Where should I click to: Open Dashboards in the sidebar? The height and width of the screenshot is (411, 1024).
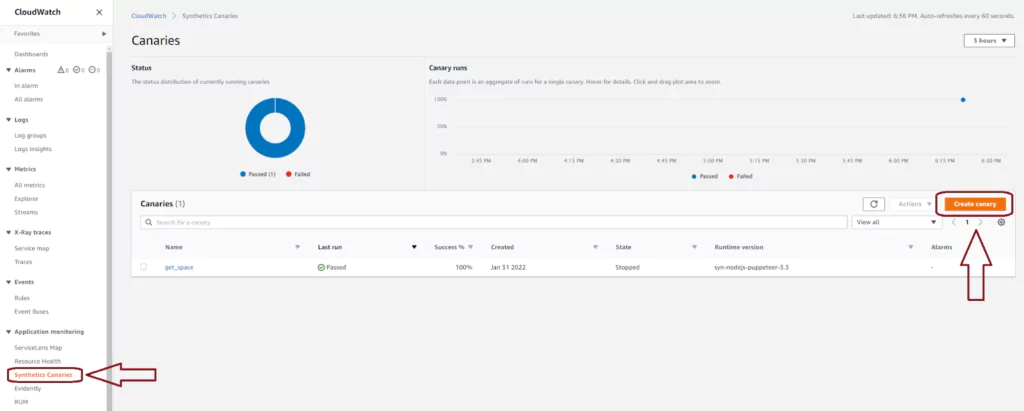[x=31, y=54]
